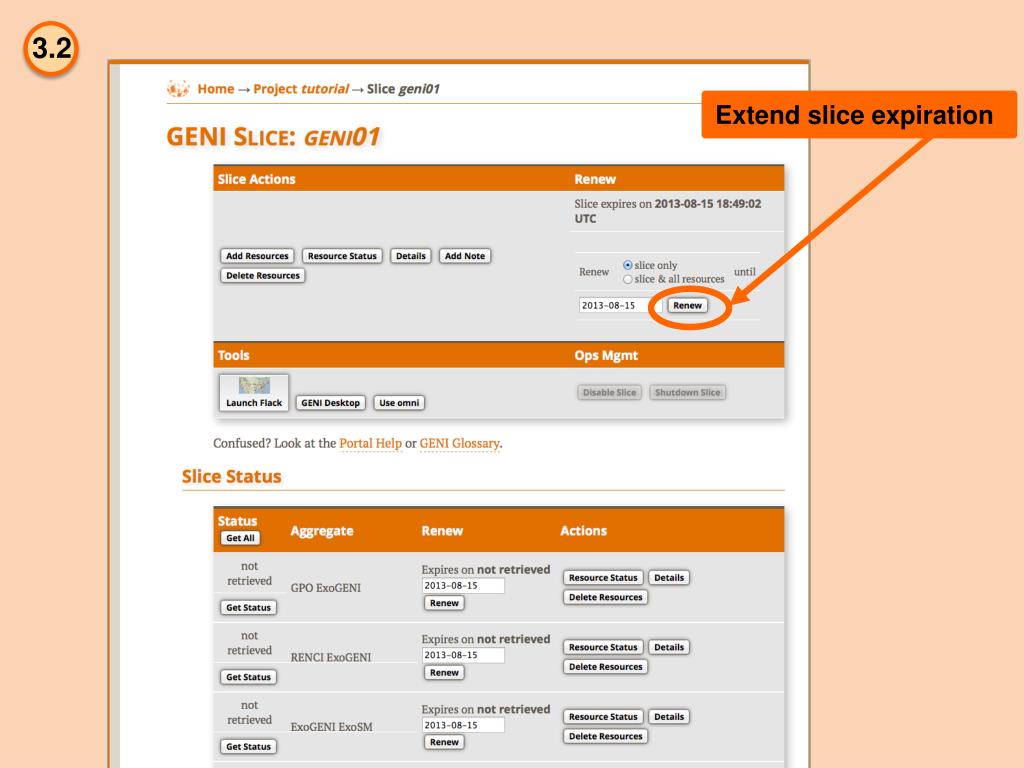Get Status for GPO ExoGENI
This screenshot has height=768, width=1024.
[x=248, y=607]
